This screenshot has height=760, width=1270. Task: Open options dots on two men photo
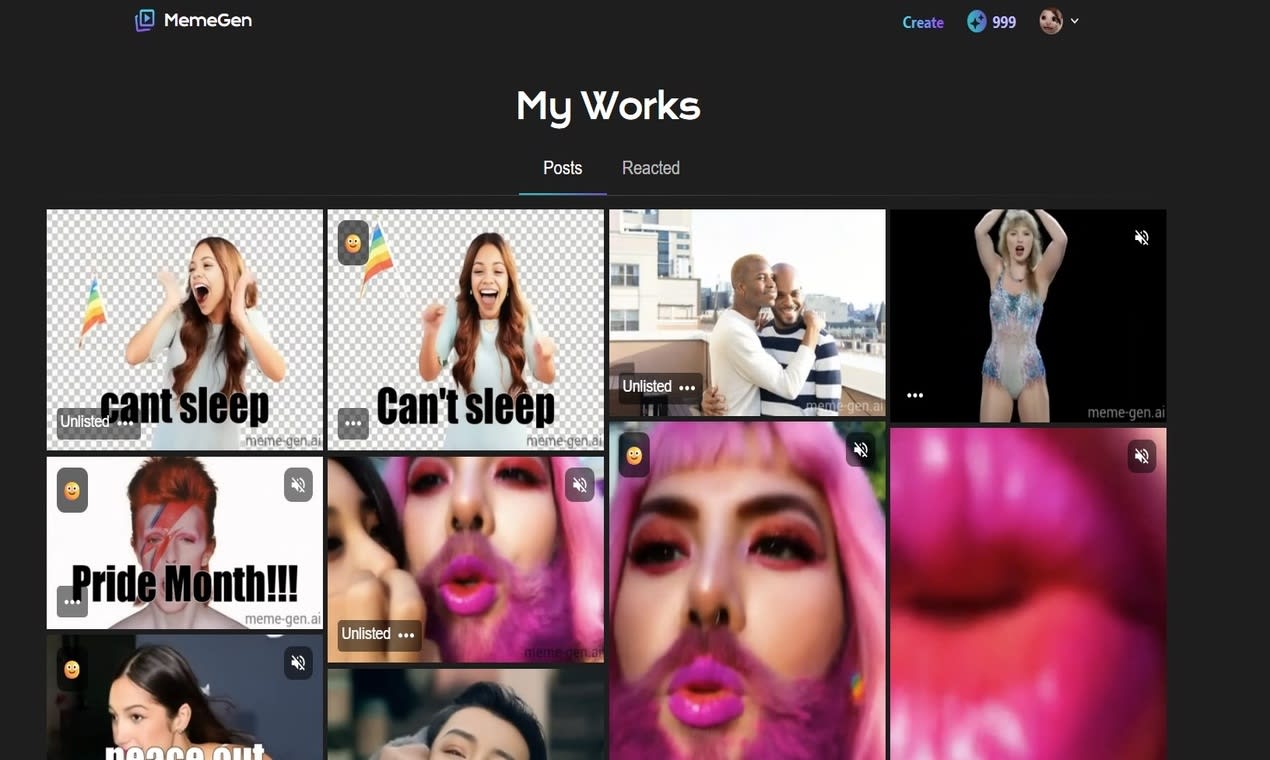687,387
